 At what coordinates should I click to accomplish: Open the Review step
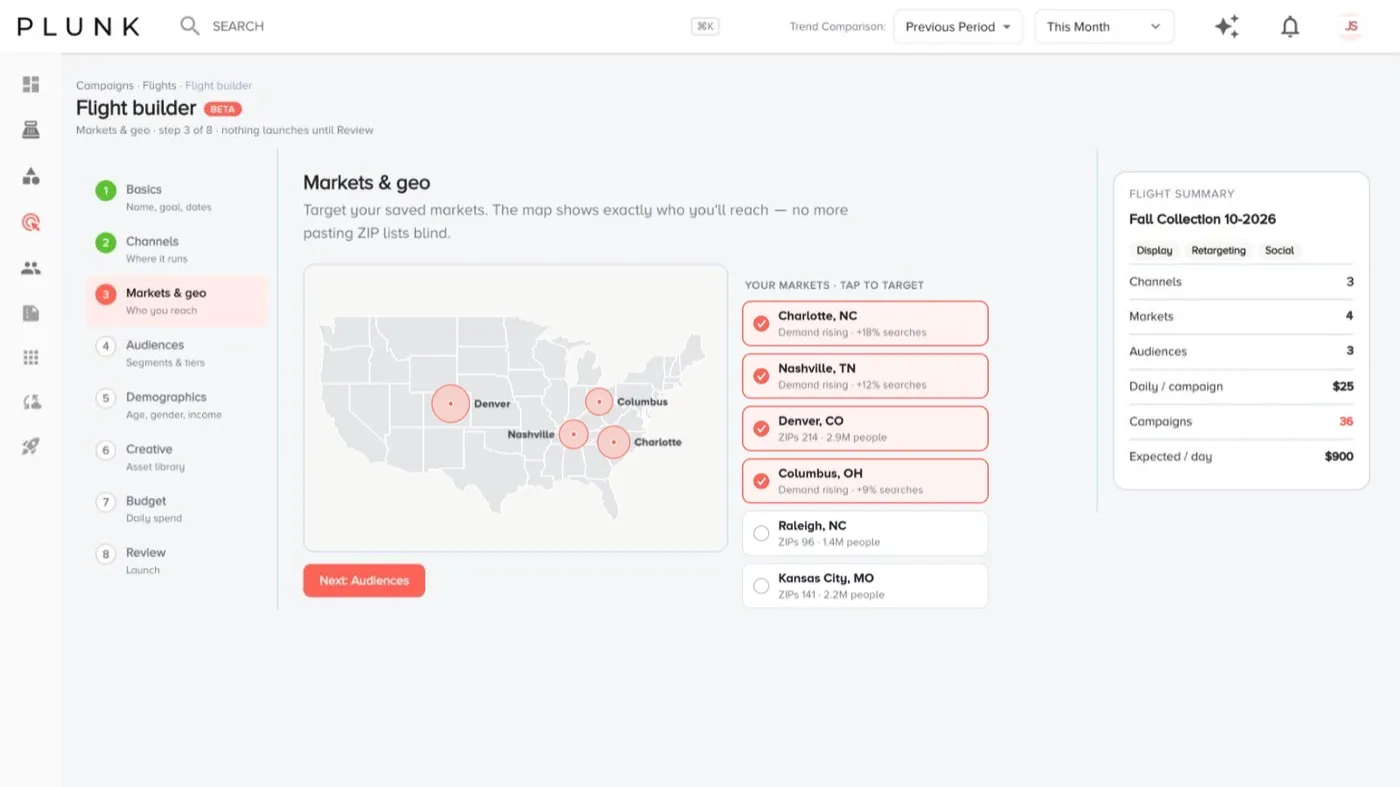(176, 560)
